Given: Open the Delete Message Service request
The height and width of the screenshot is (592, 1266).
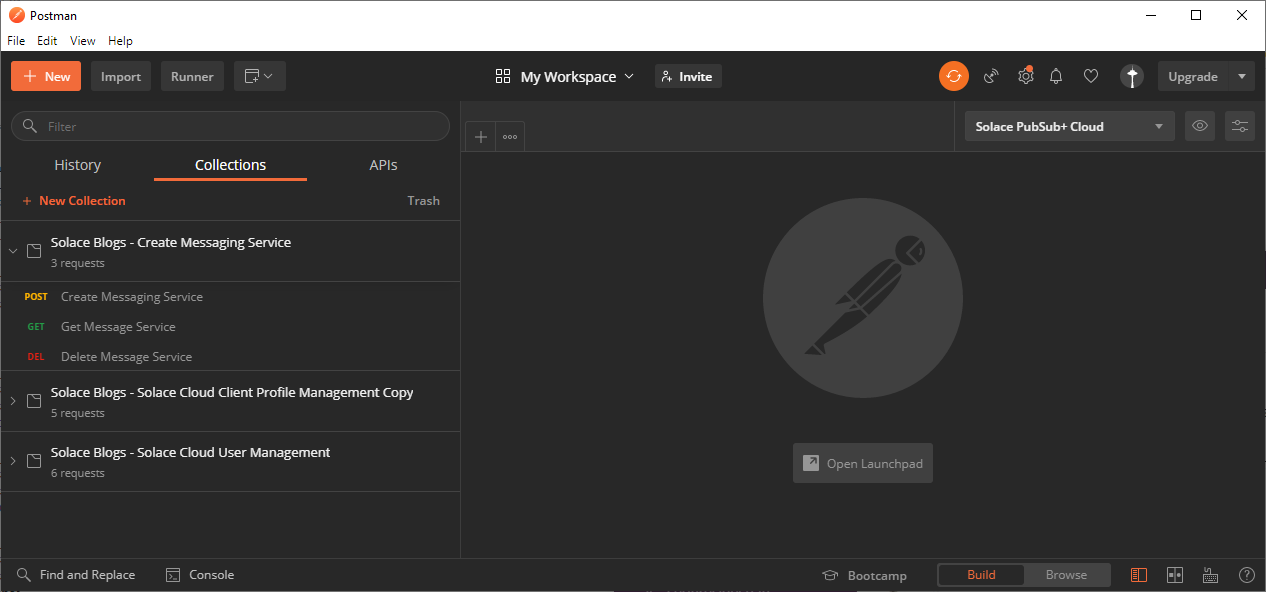Looking at the screenshot, I should (126, 357).
